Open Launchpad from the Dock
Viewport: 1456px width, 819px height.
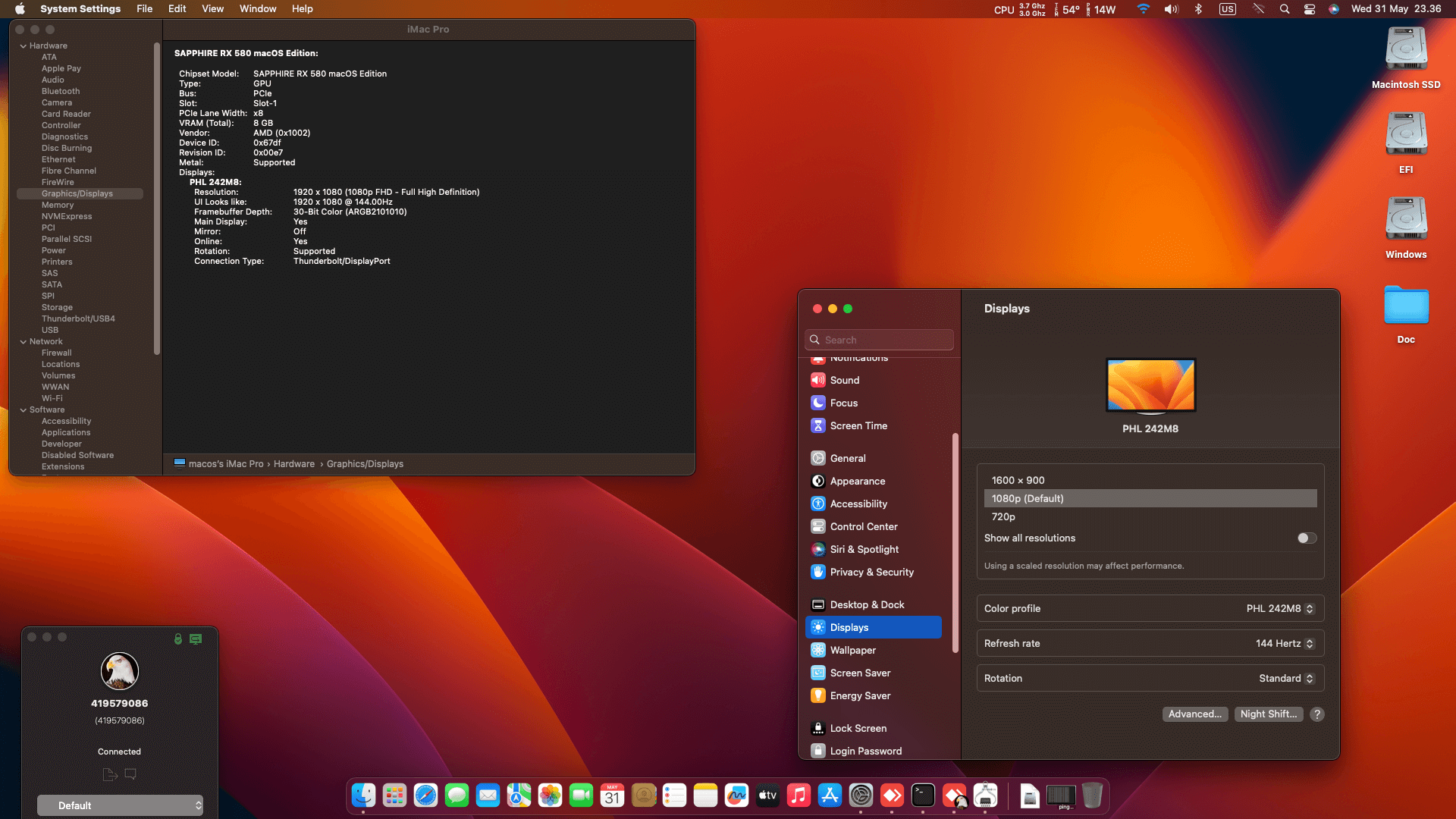394,795
